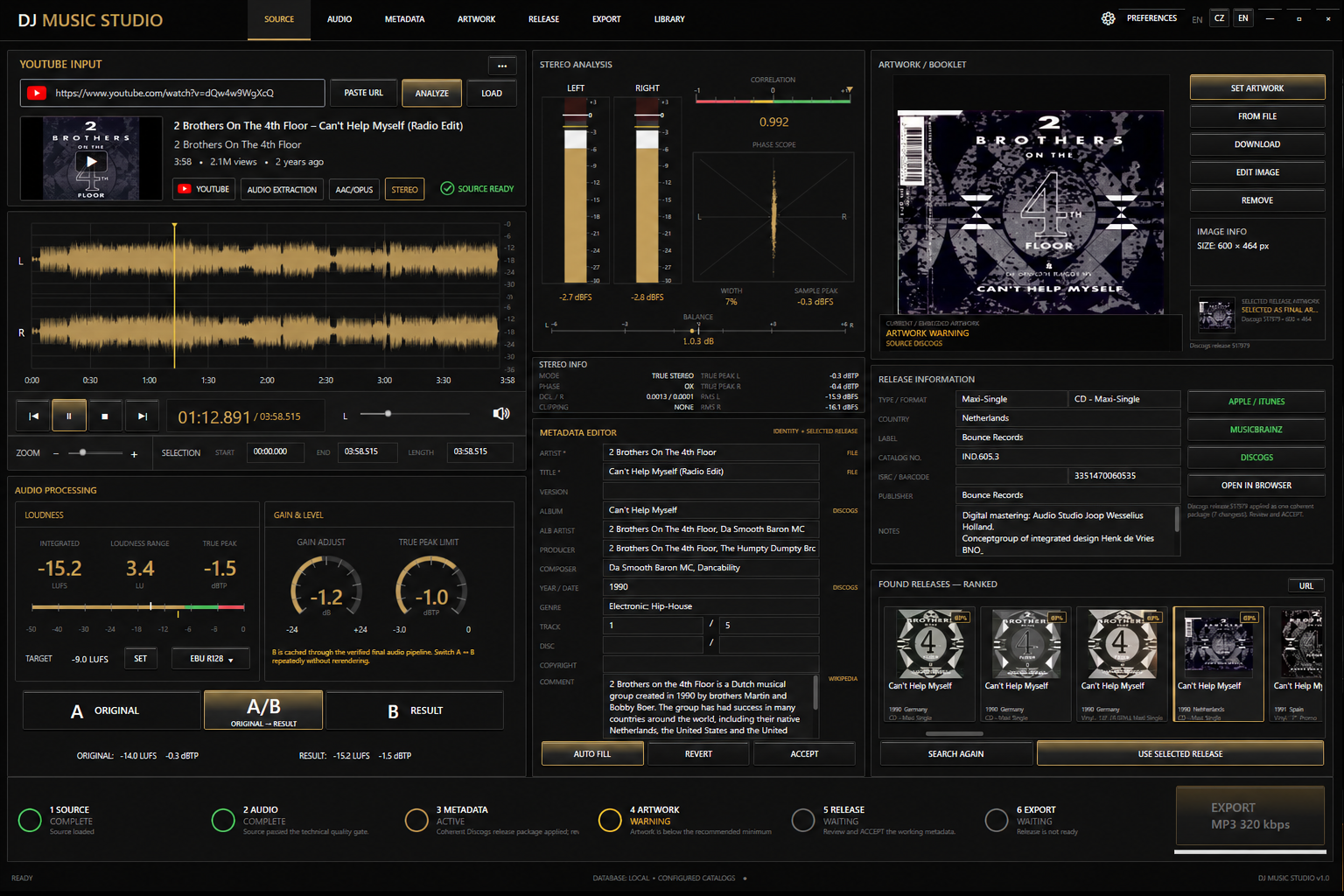Toggle the AAC/Opus format tag
The height and width of the screenshot is (896, 1344).
tap(354, 189)
